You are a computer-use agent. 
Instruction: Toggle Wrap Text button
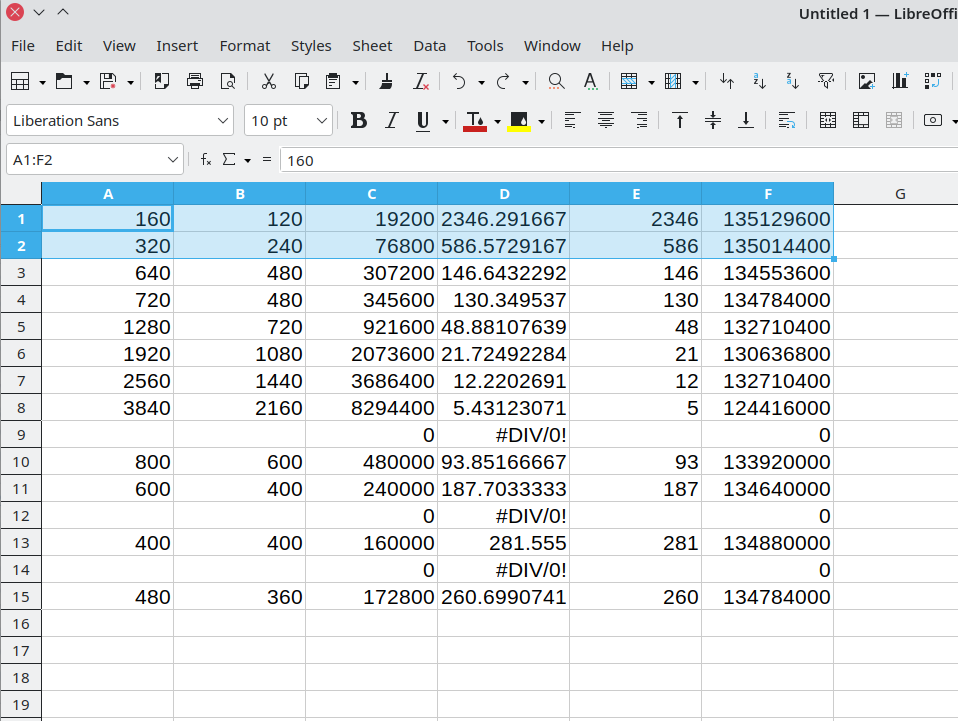coord(786,120)
